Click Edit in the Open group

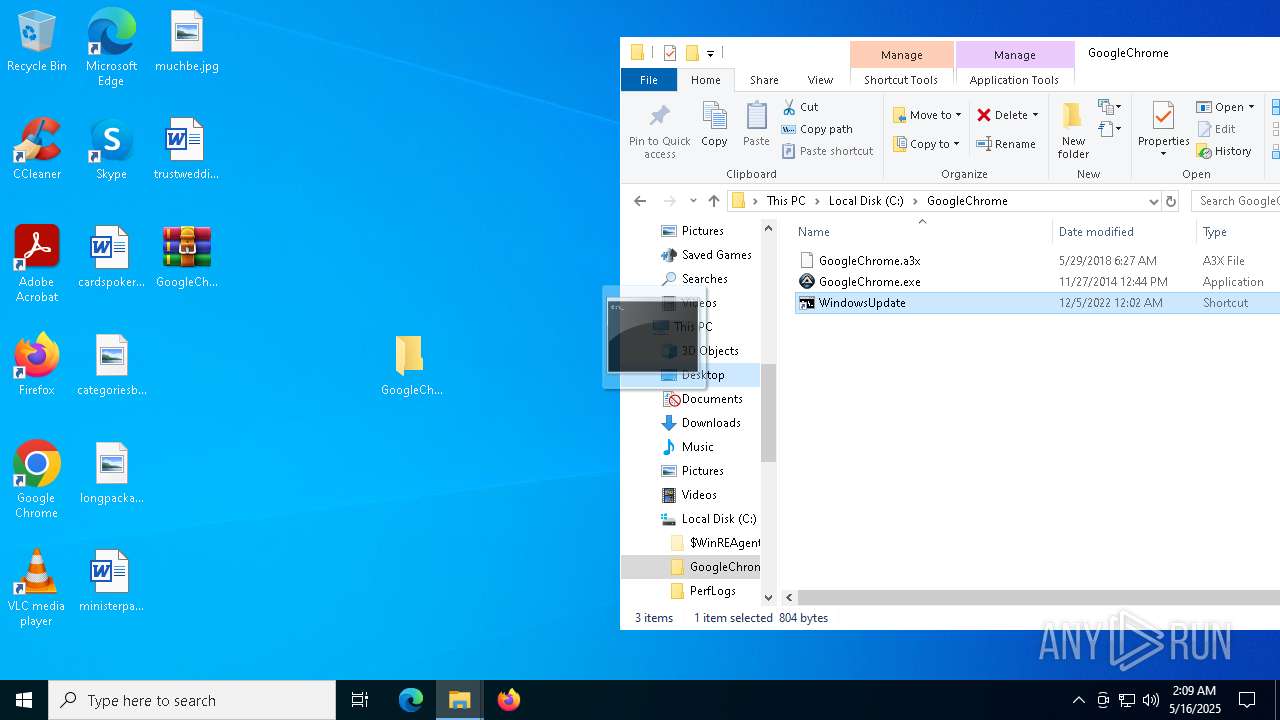(1216, 129)
